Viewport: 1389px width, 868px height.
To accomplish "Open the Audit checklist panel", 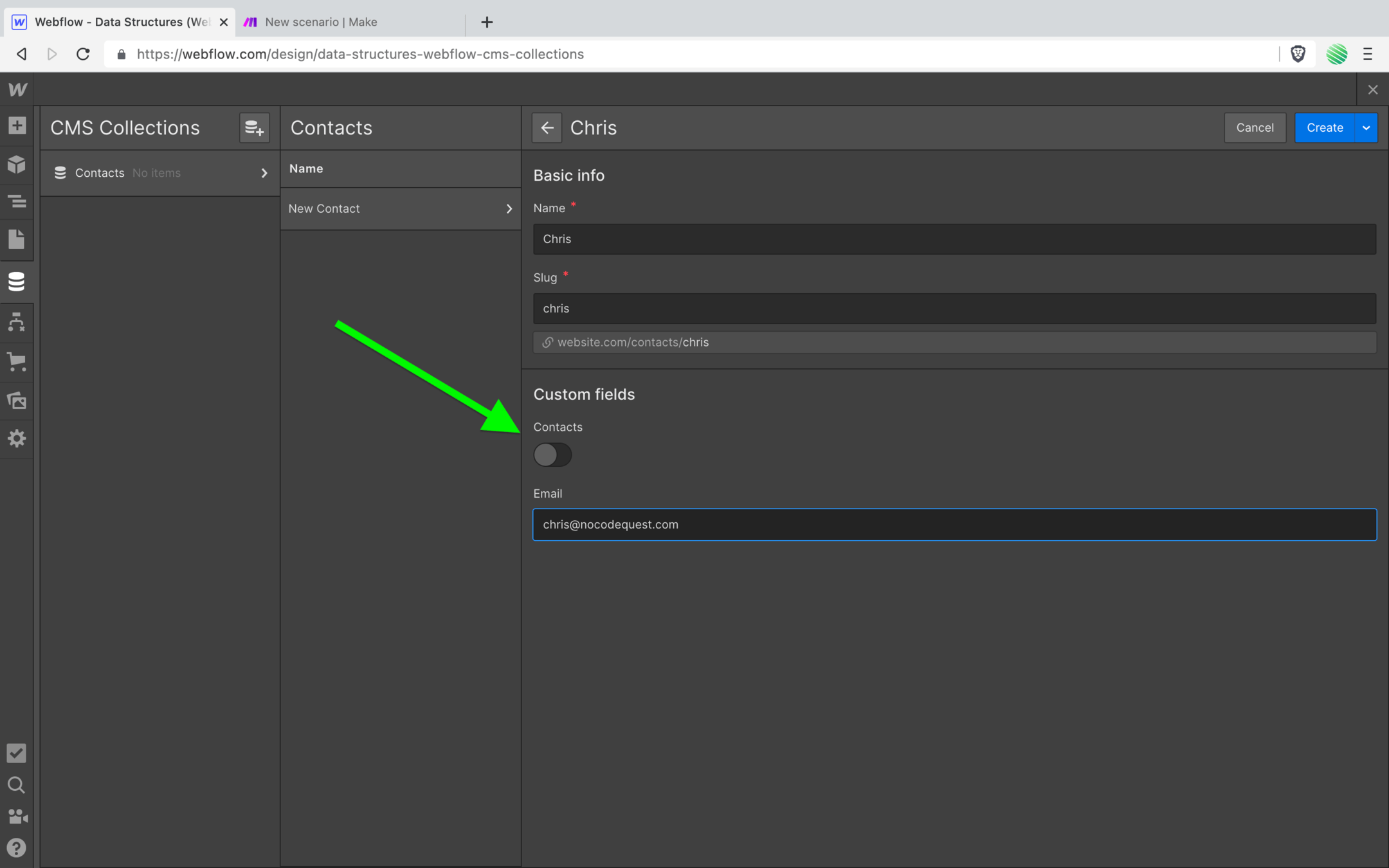I will [17, 753].
